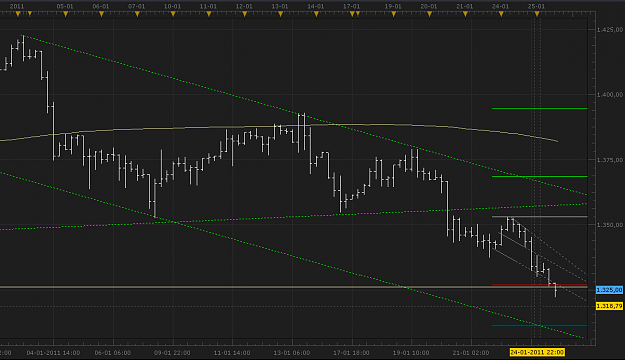Click the 17-01 18:00 time label
Viewport: 625px width, 360px height.
[x=351, y=353]
